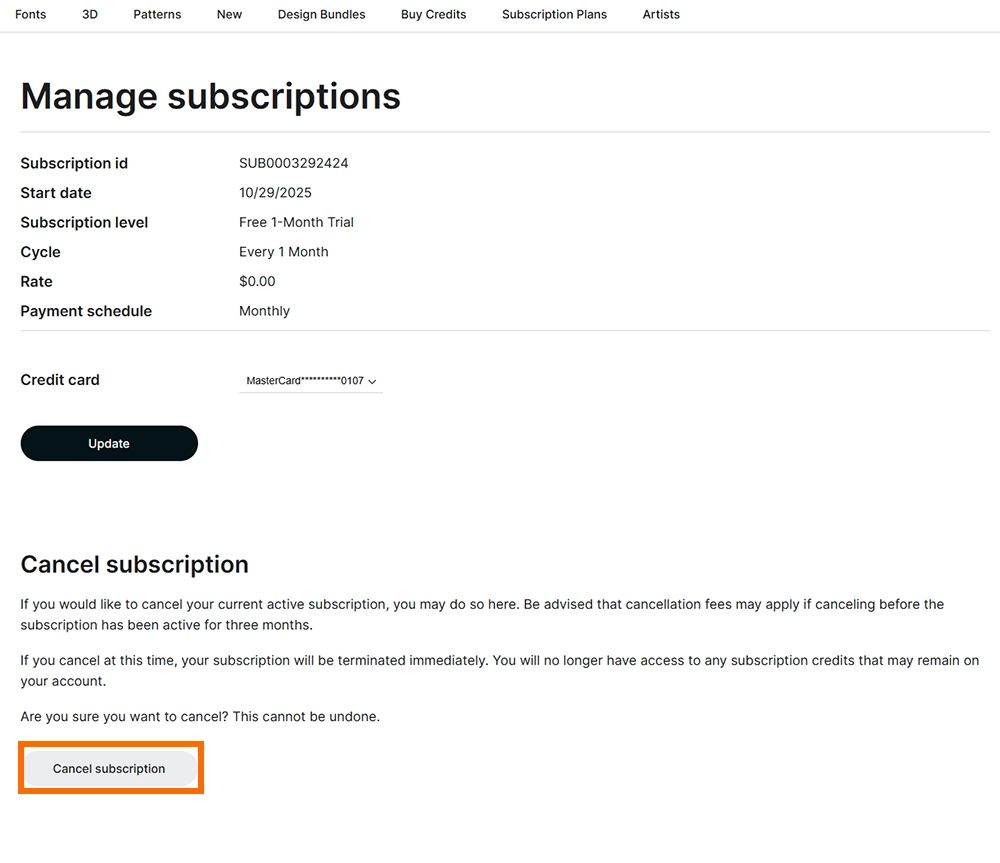Open Design Bundles in the navigation
Viewport: 1000px width, 863px height.
click(321, 15)
